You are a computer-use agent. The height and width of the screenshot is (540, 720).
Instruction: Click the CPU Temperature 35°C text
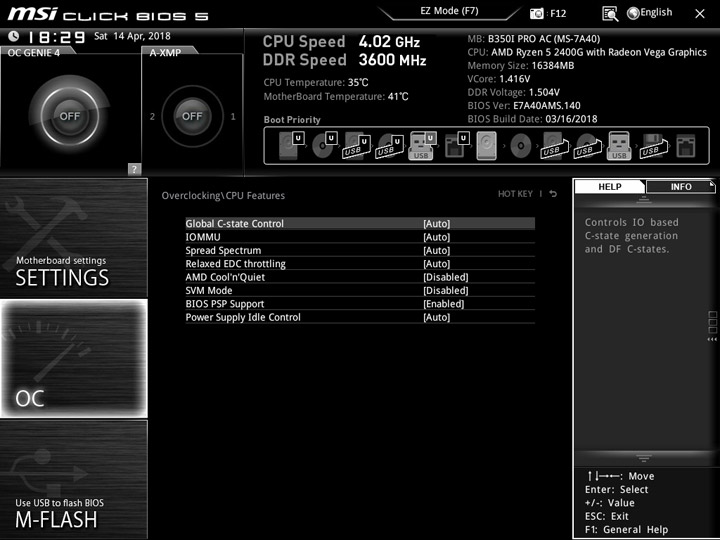pyautogui.click(x=316, y=83)
